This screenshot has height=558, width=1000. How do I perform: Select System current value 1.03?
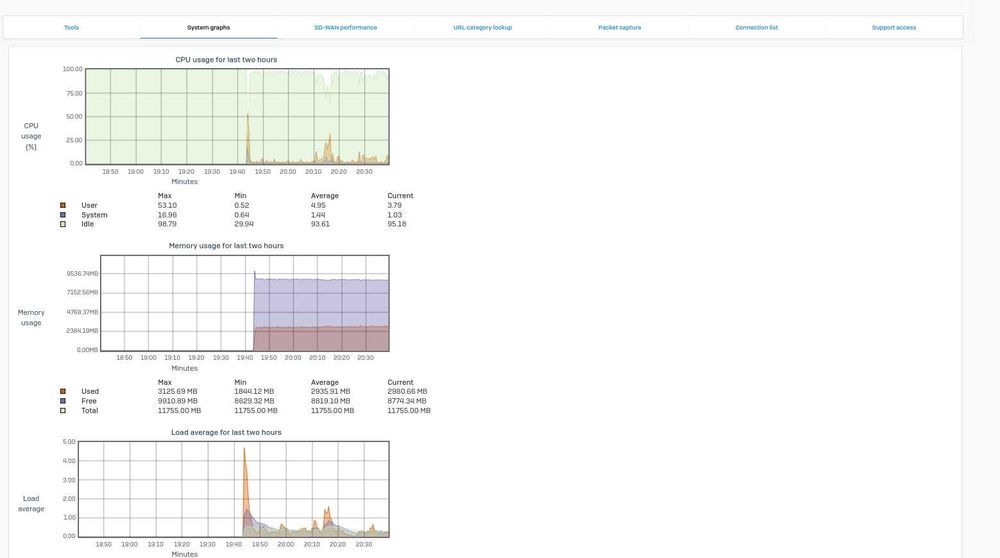394,215
